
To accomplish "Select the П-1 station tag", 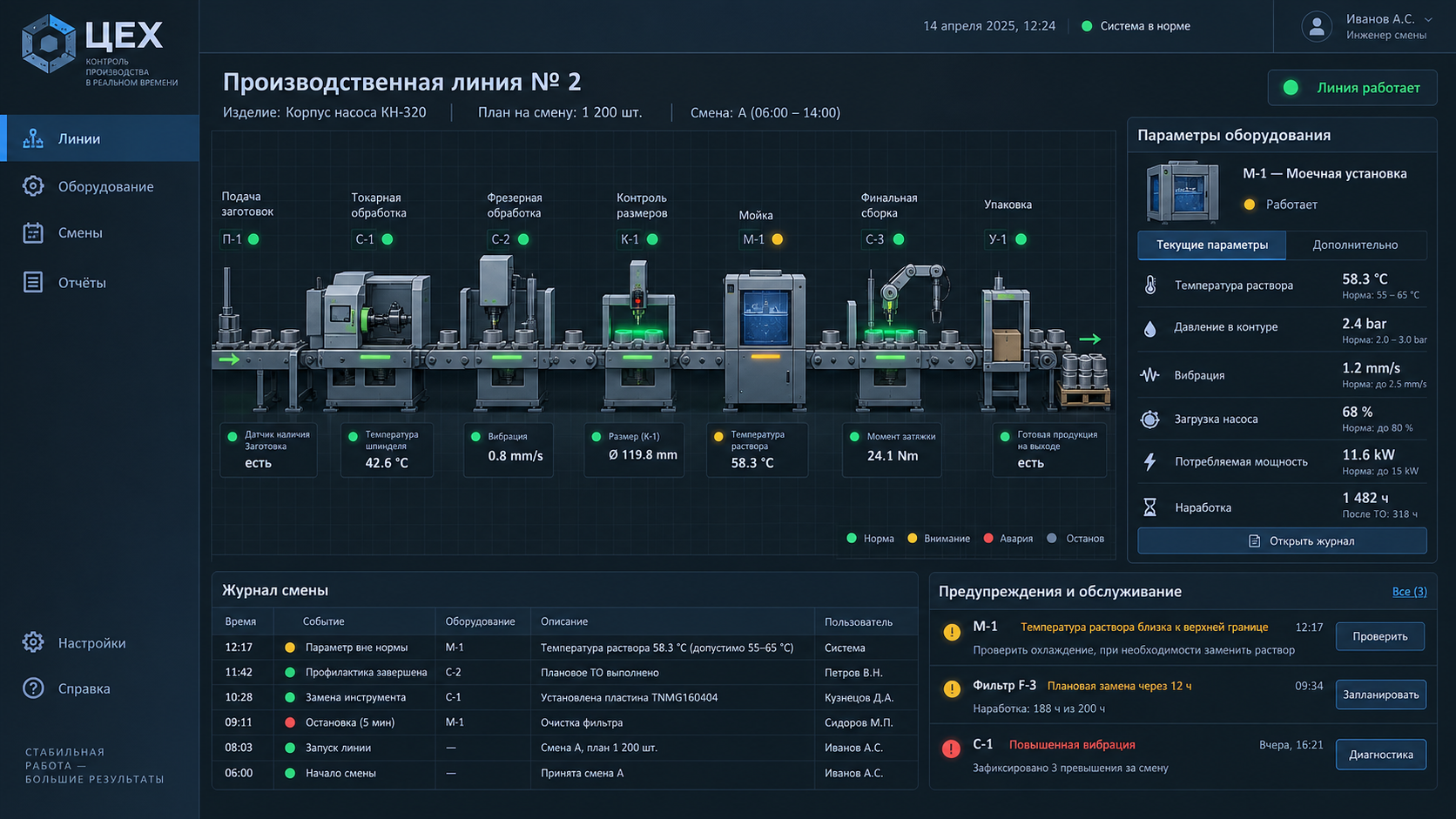I will 240,239.
